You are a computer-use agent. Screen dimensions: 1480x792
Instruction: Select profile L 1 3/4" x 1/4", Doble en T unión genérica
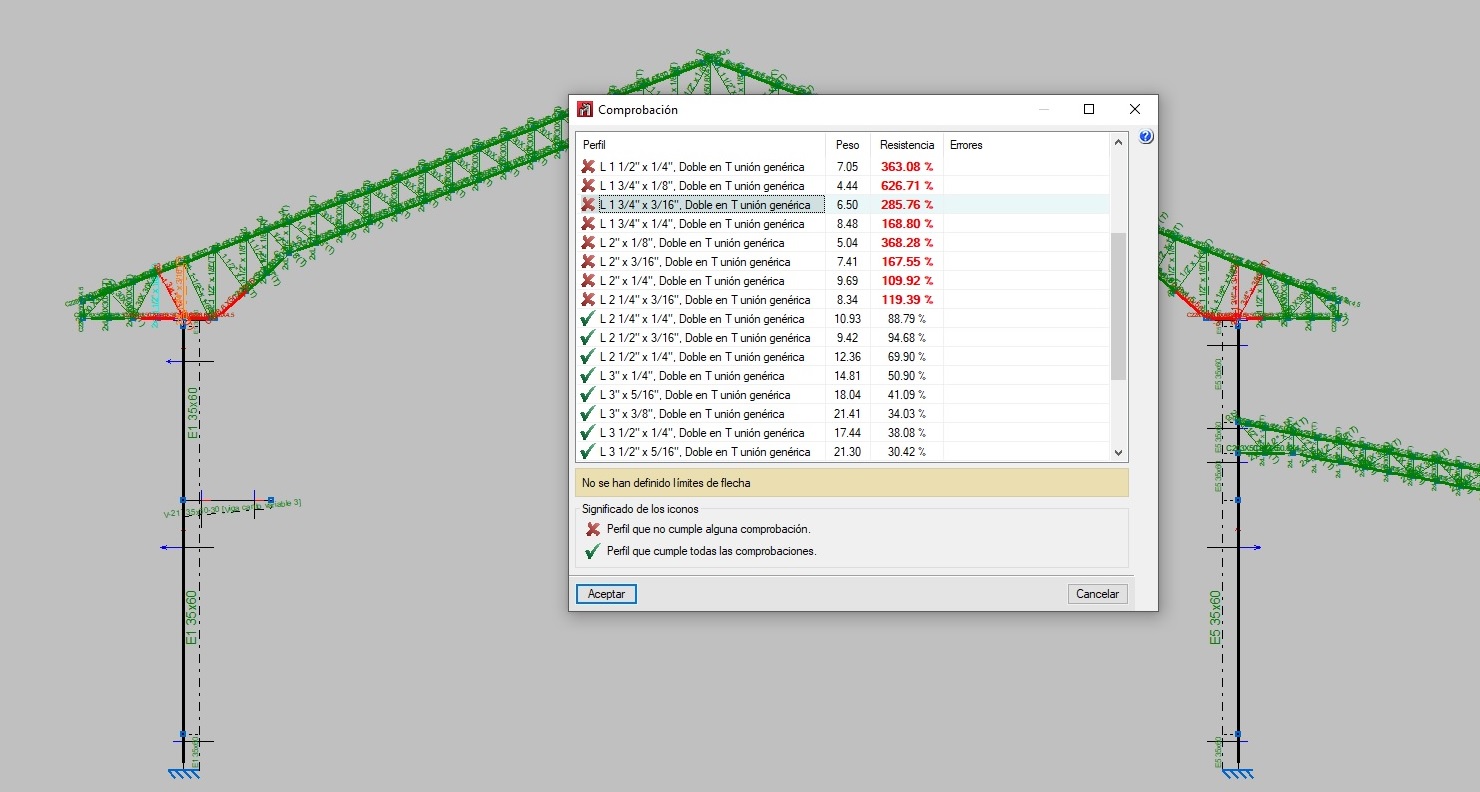click(x=702, y=224)
